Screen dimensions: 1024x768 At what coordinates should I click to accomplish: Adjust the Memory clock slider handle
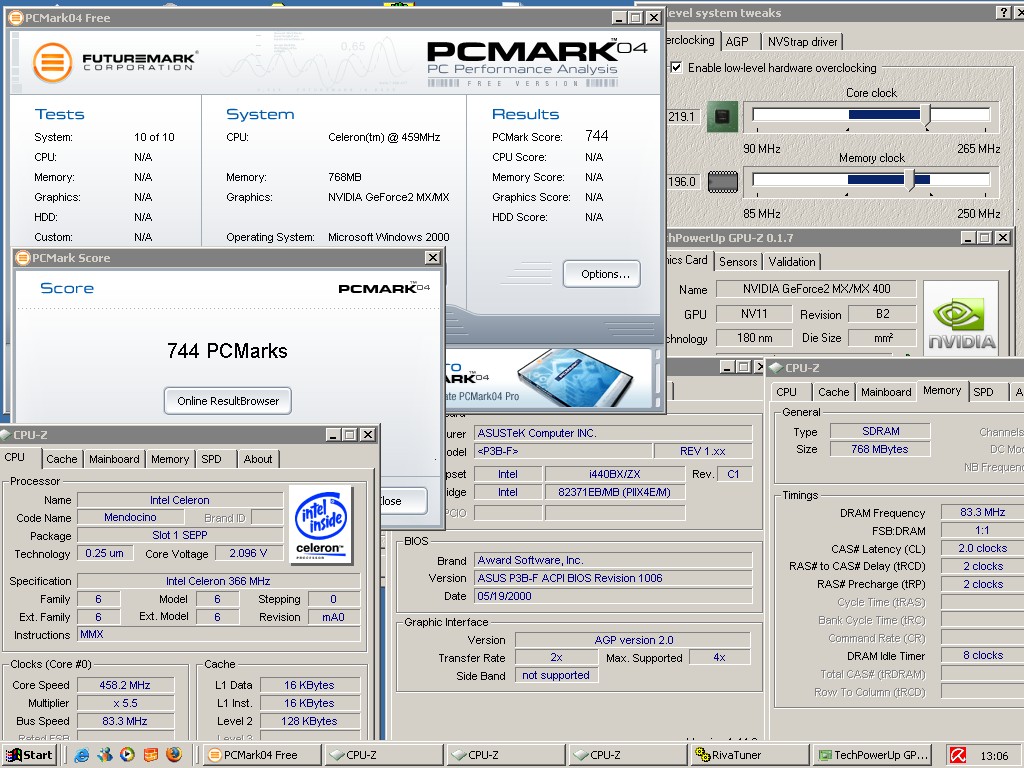(910, 180)
